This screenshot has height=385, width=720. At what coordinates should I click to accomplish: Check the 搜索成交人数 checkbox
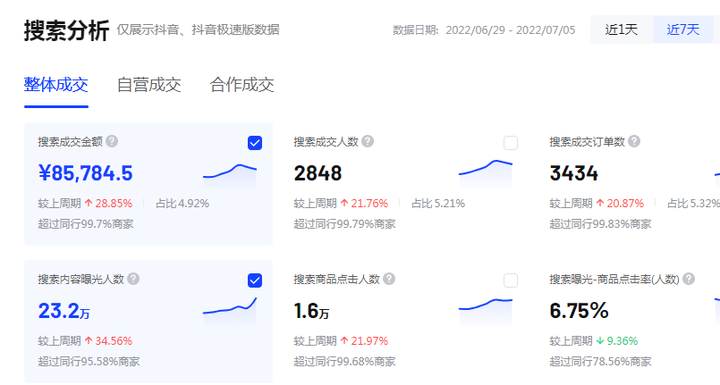(511, 143)
